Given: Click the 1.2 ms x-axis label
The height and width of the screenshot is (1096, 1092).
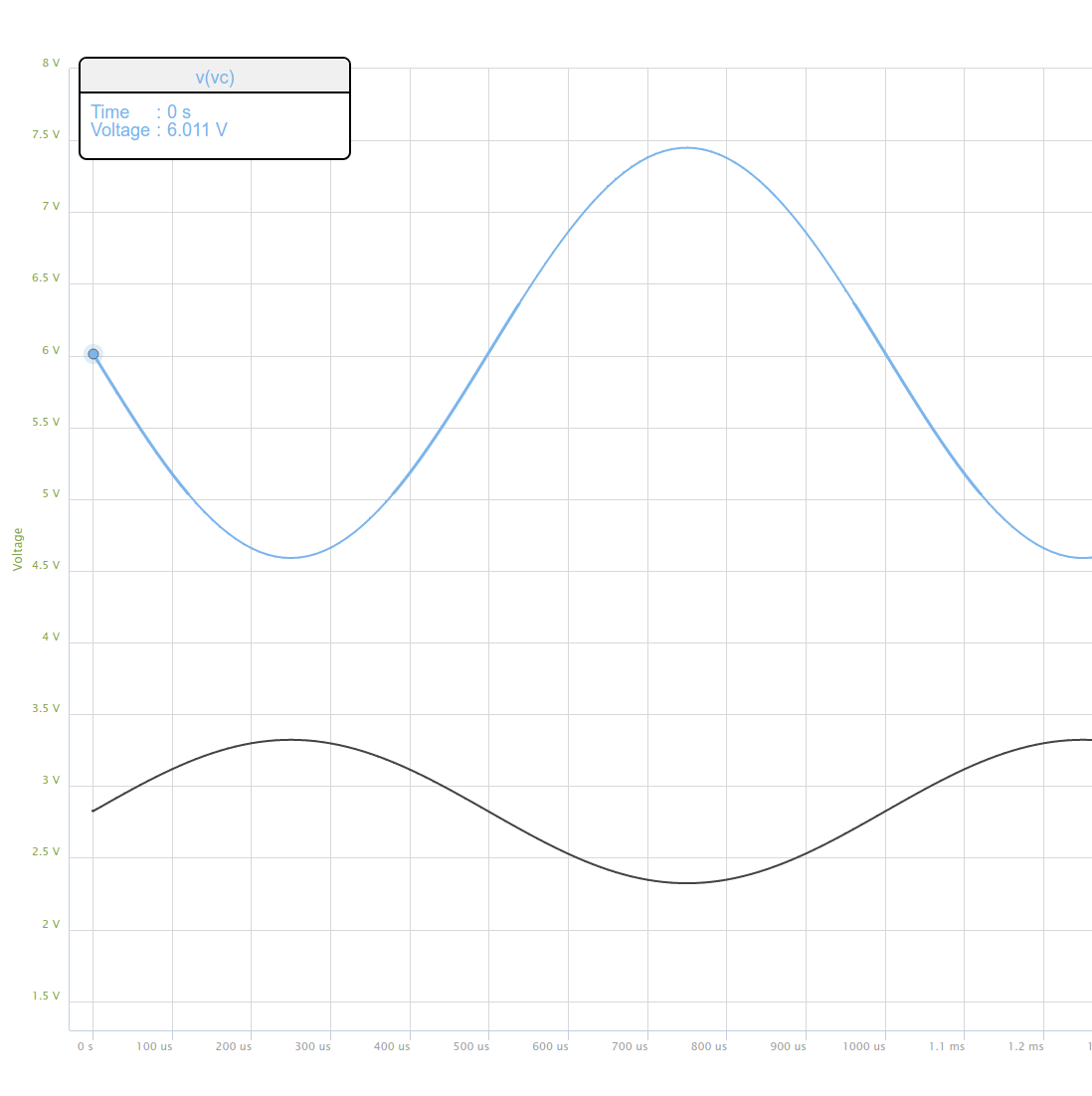Looking at the screenshot, I should tap(1026, 1046).
